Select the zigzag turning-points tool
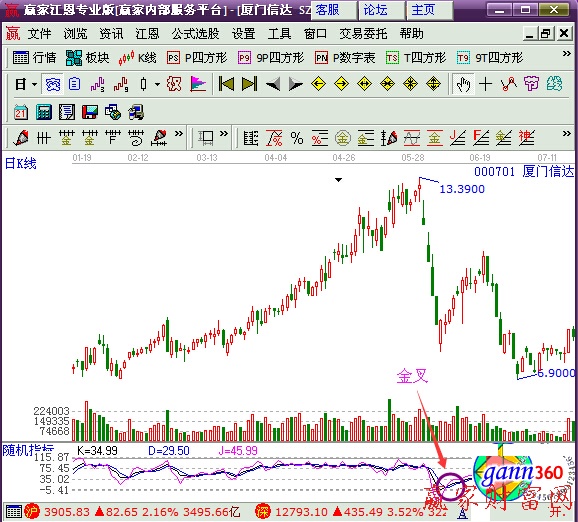This screenshot has height=522, width=578. pos(509,84)
